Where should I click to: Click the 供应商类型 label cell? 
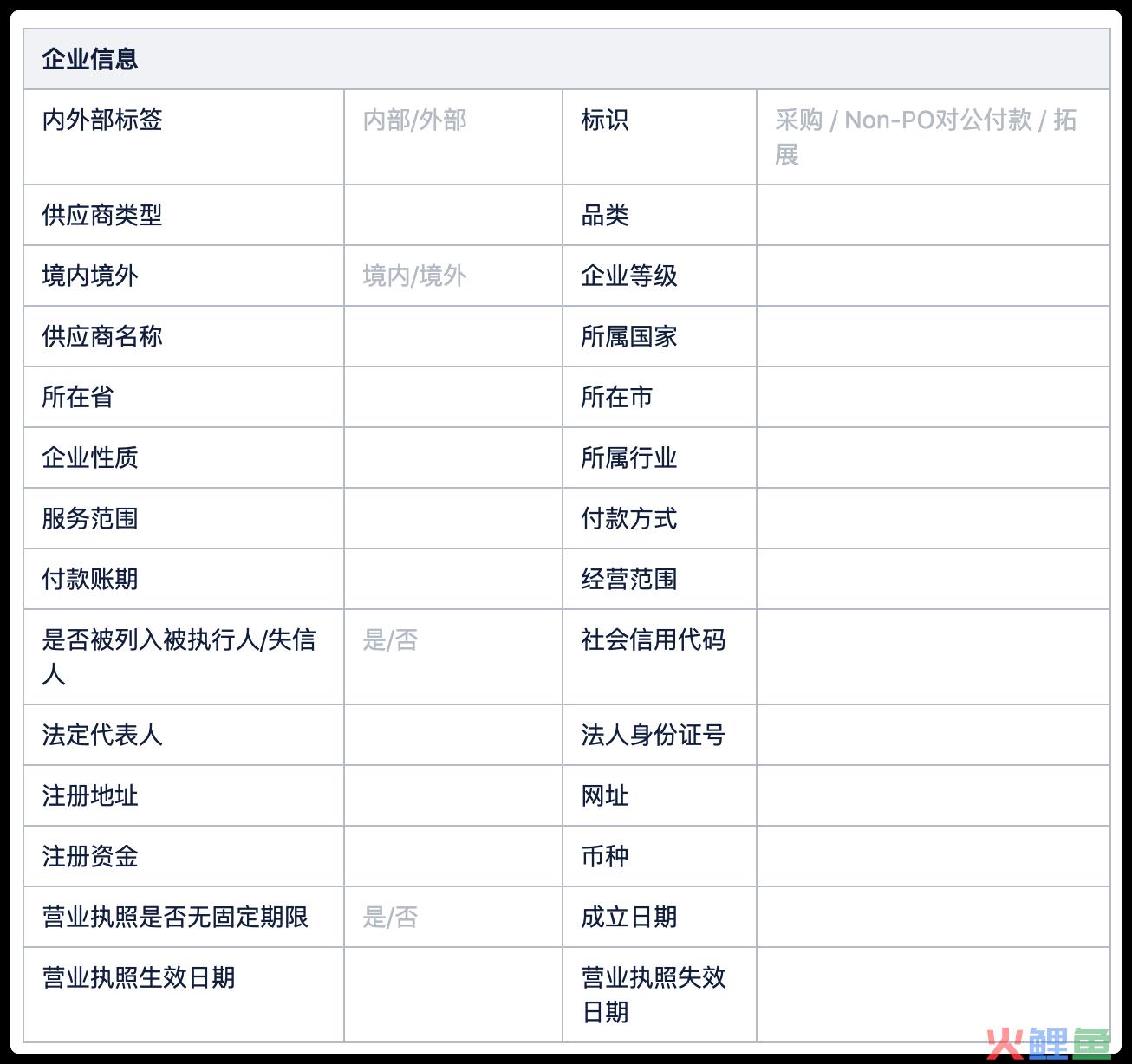[102, 216]
